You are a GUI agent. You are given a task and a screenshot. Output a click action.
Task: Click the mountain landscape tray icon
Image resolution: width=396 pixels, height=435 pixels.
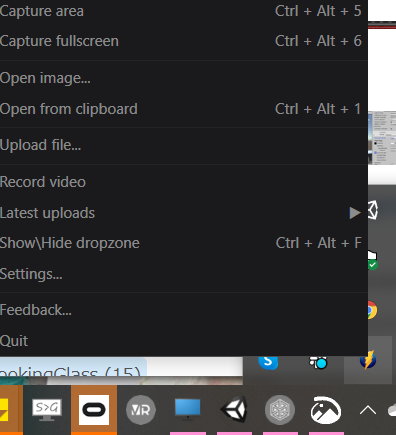(326, 410)
